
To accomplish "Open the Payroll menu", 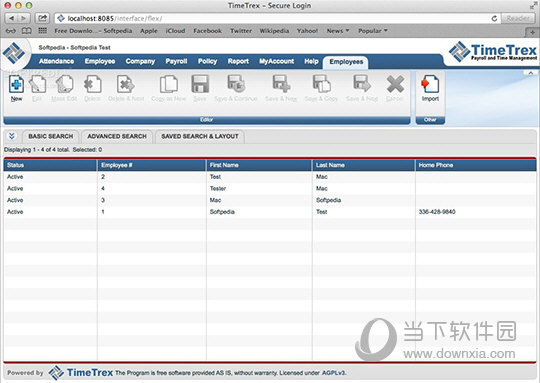I will click(x=176, y=61).
